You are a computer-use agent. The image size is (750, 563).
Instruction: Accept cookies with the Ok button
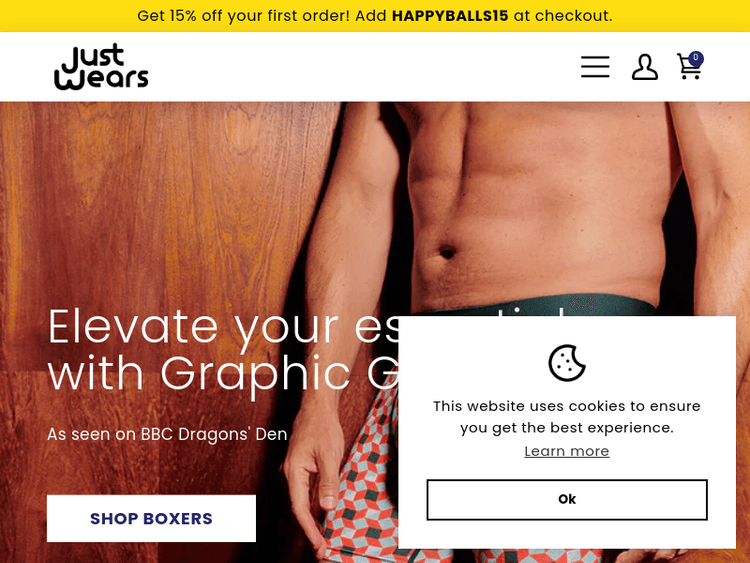tap(567, 499)
